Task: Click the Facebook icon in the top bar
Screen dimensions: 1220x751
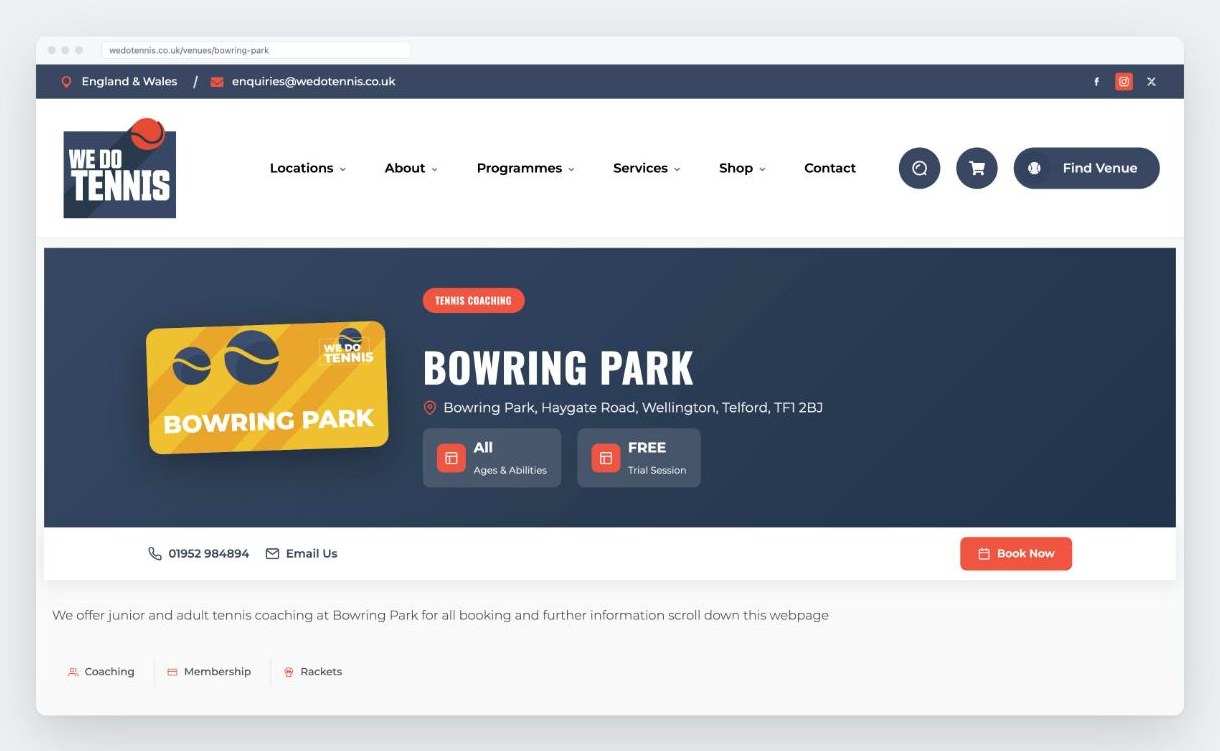Action: (1096, 82)
